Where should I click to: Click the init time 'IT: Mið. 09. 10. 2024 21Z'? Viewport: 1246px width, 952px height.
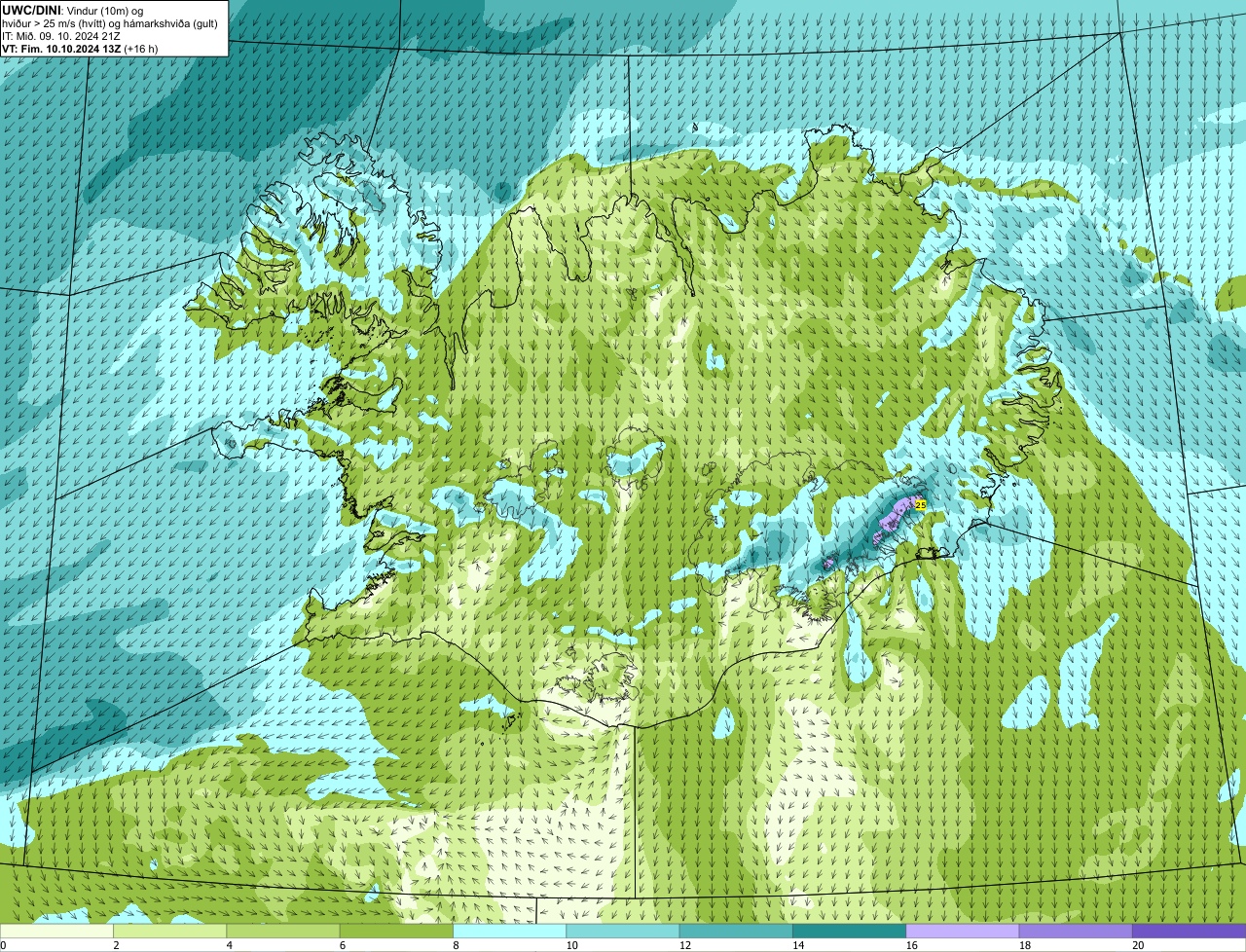coord(61,35)
